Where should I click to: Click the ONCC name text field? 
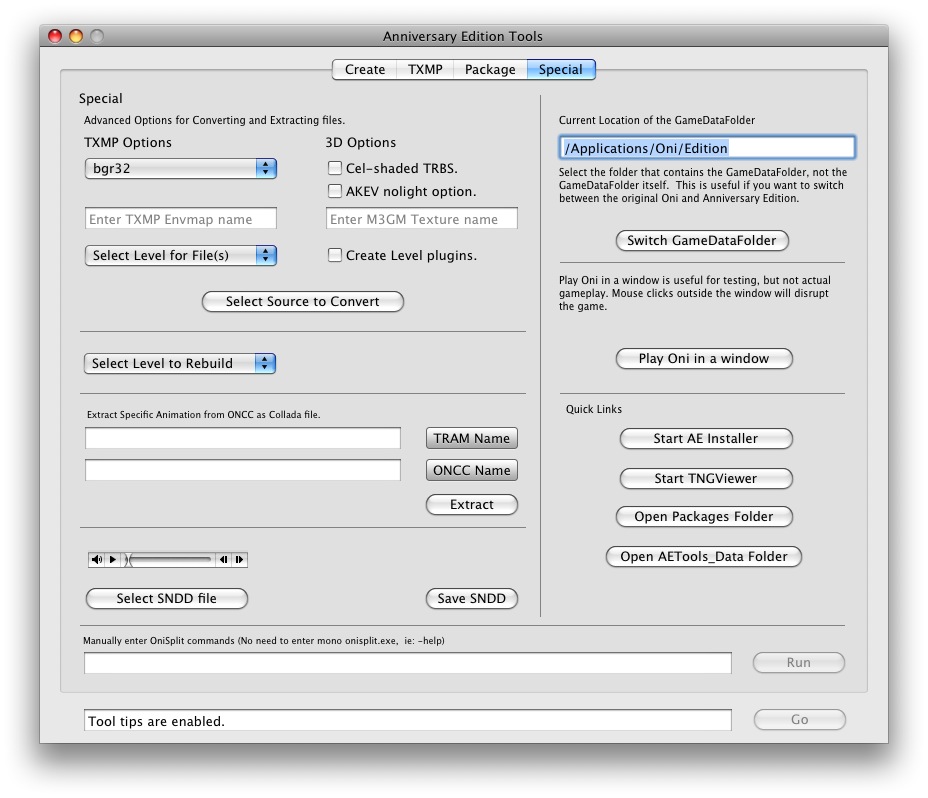pos(243,470)
